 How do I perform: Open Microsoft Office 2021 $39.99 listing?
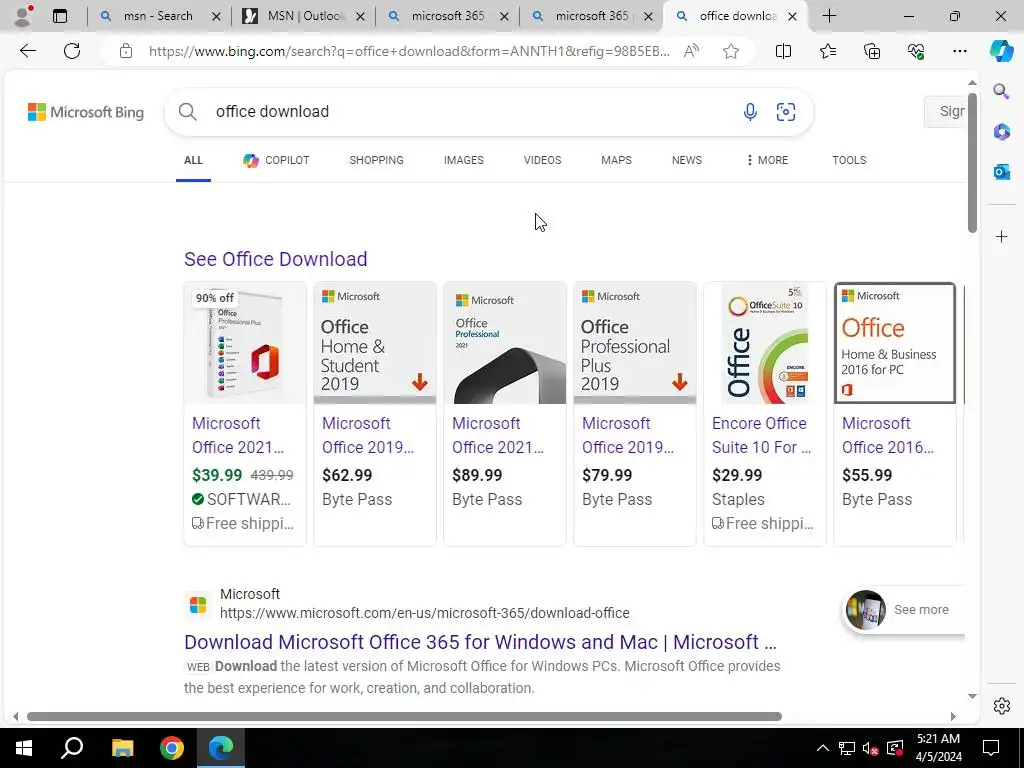coord(245,413)
